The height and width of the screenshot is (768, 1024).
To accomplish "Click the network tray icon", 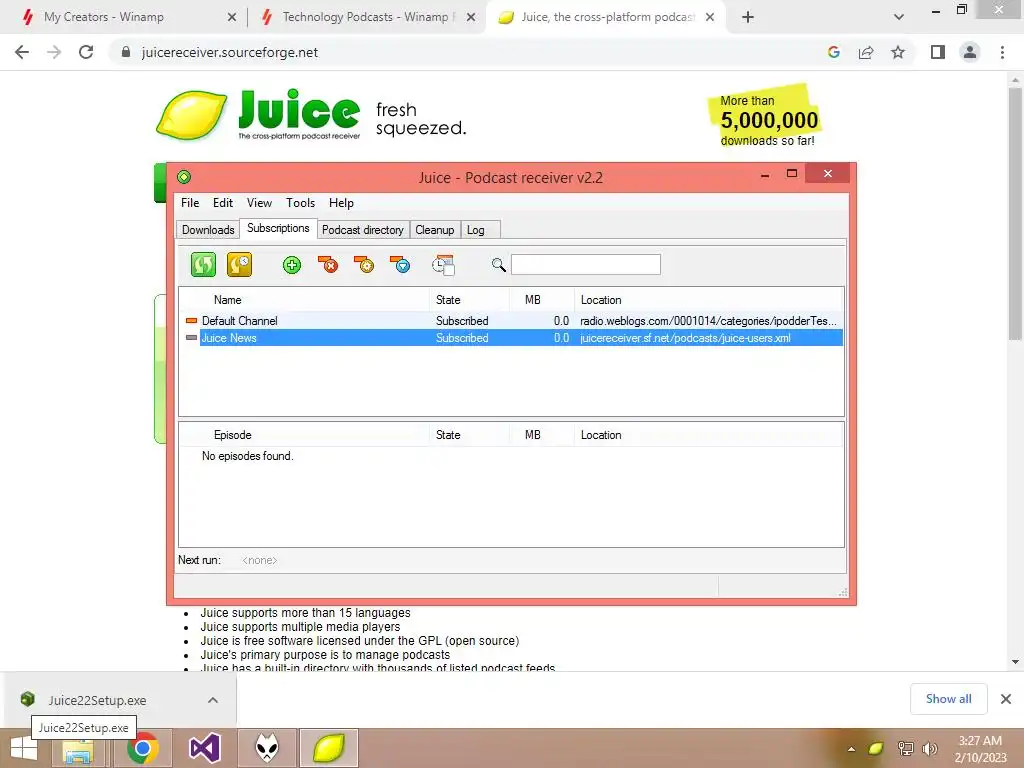I will click(x=905, y=748).
